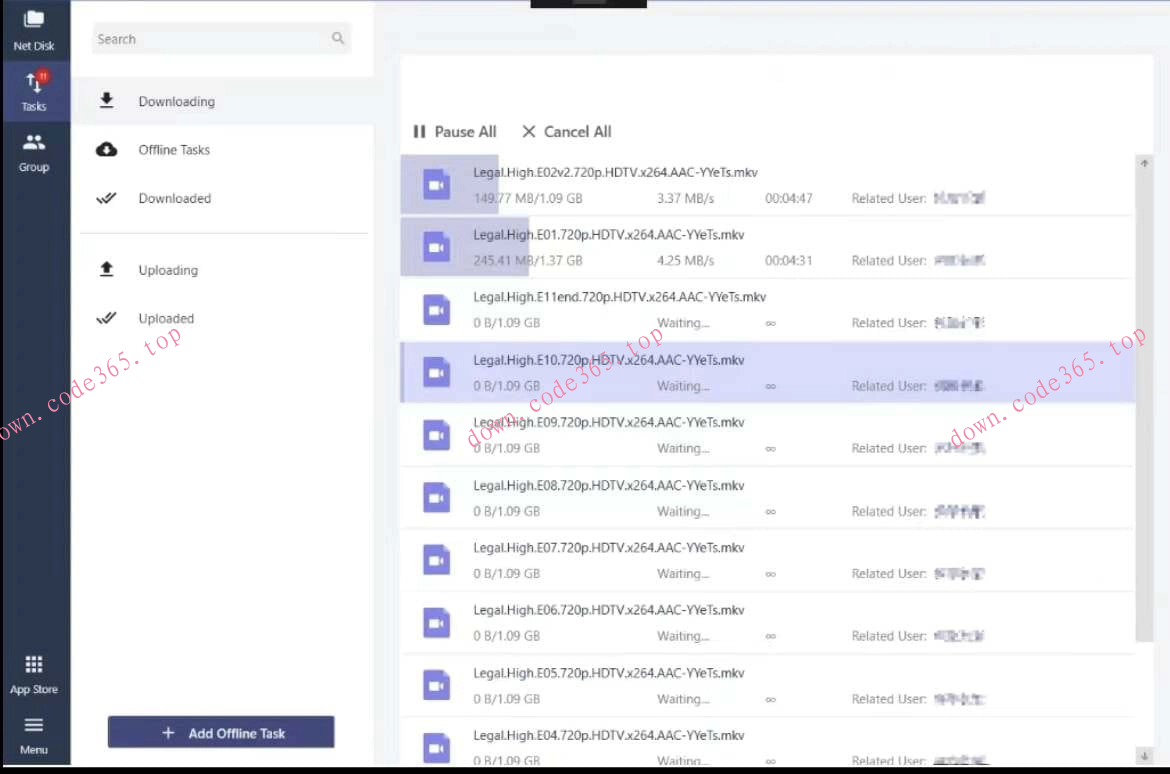Pause all downloads
Viewport: 1170px width, 774px height.
(x=455, y=132)
